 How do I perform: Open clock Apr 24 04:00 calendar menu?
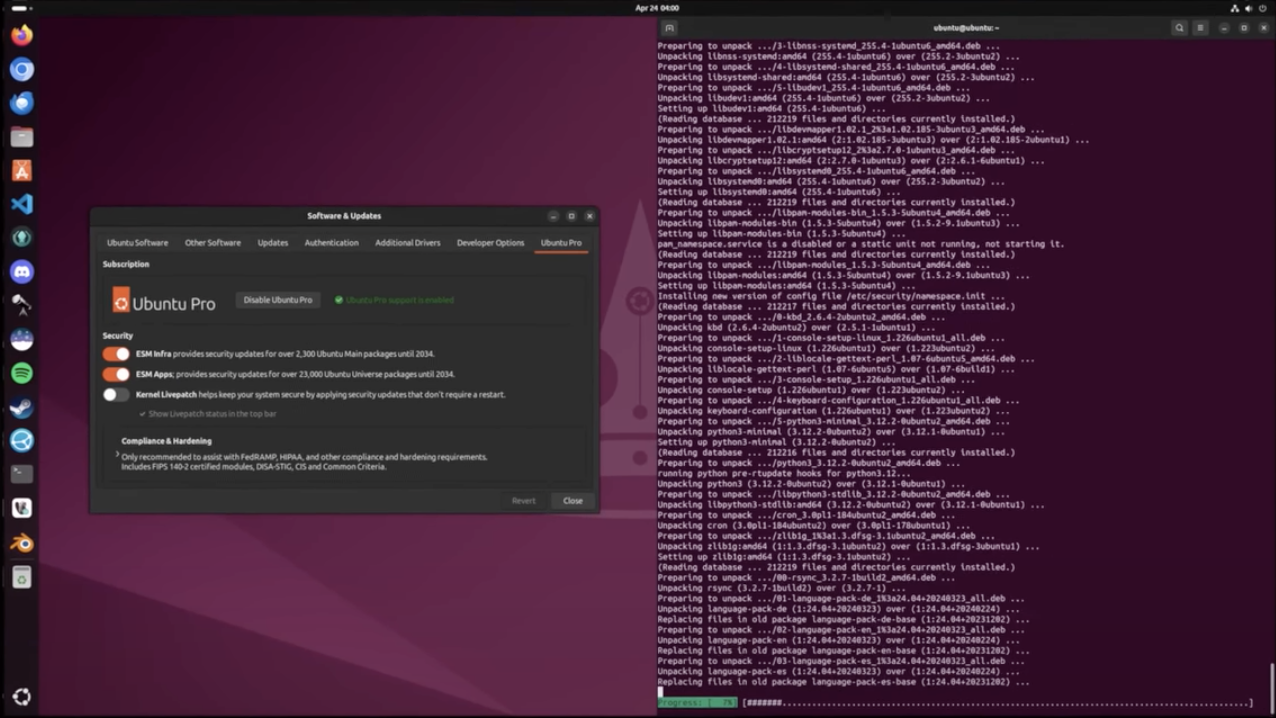657,8
